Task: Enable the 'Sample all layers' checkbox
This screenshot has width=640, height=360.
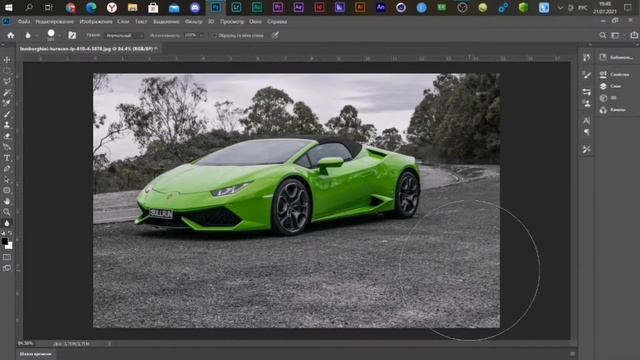Action: pos(214,36)
